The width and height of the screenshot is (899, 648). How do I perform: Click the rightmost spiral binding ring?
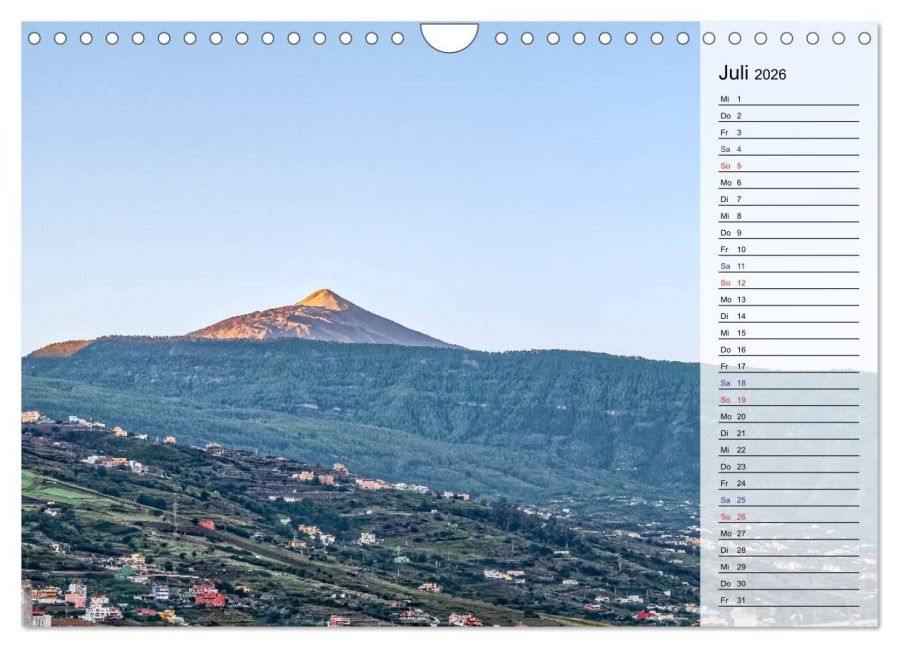tap(862, 37)
